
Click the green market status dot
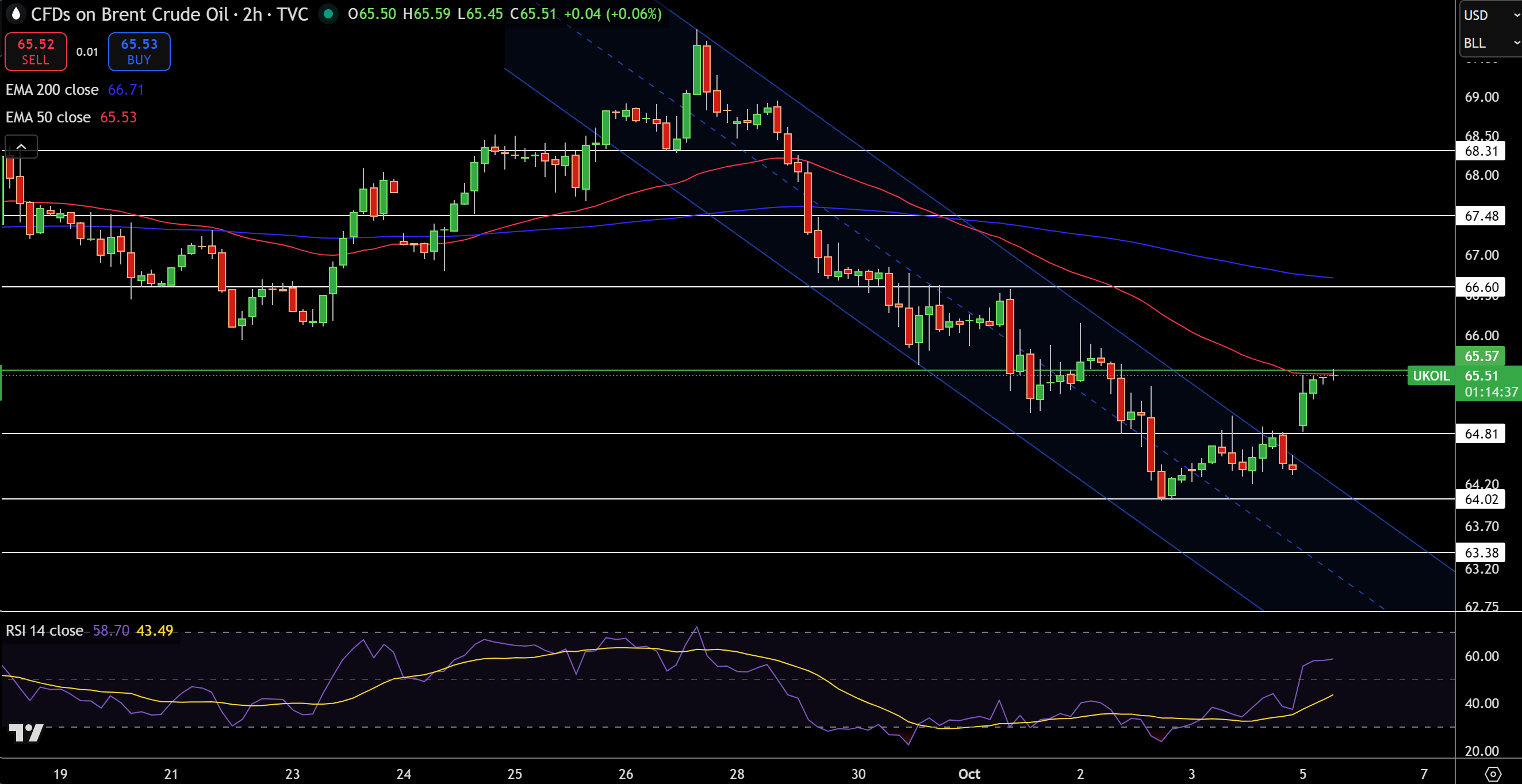coord(328,14)
